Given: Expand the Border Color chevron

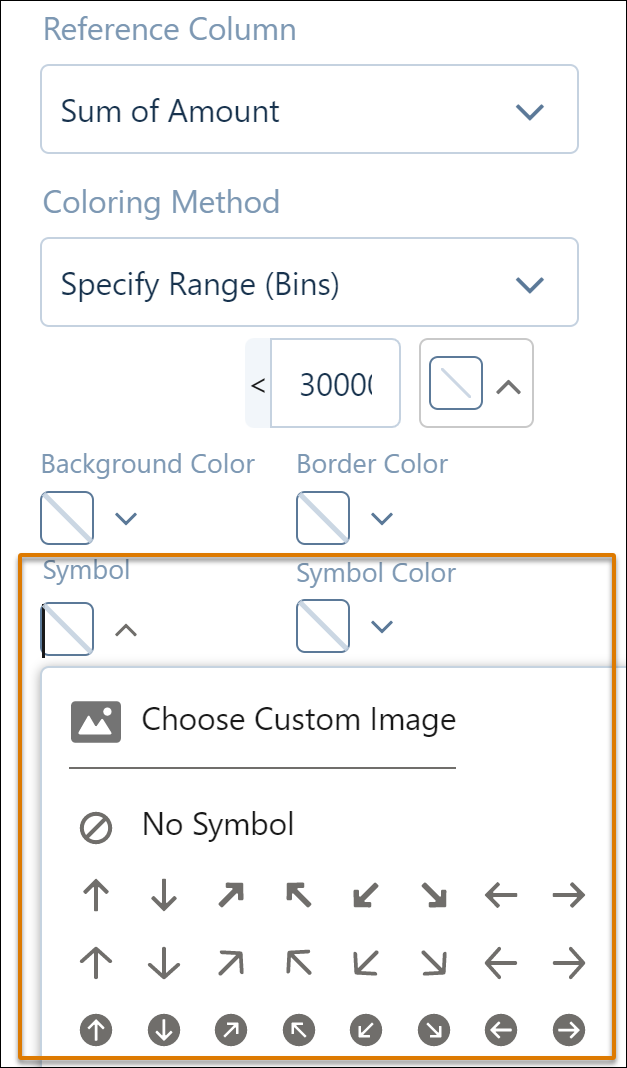Looking at the screenshot, I should pyautogui.click(x=382, y=519).
